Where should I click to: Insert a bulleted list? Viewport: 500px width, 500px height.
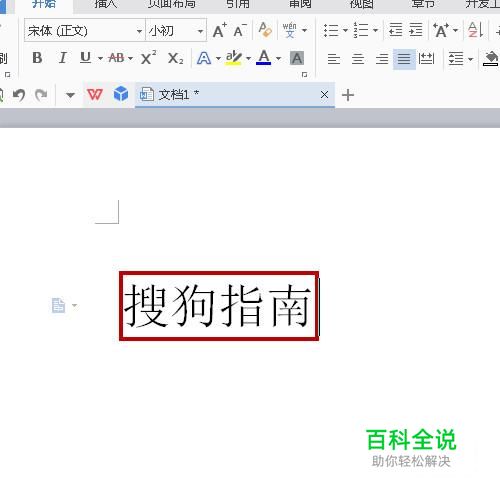331,30
